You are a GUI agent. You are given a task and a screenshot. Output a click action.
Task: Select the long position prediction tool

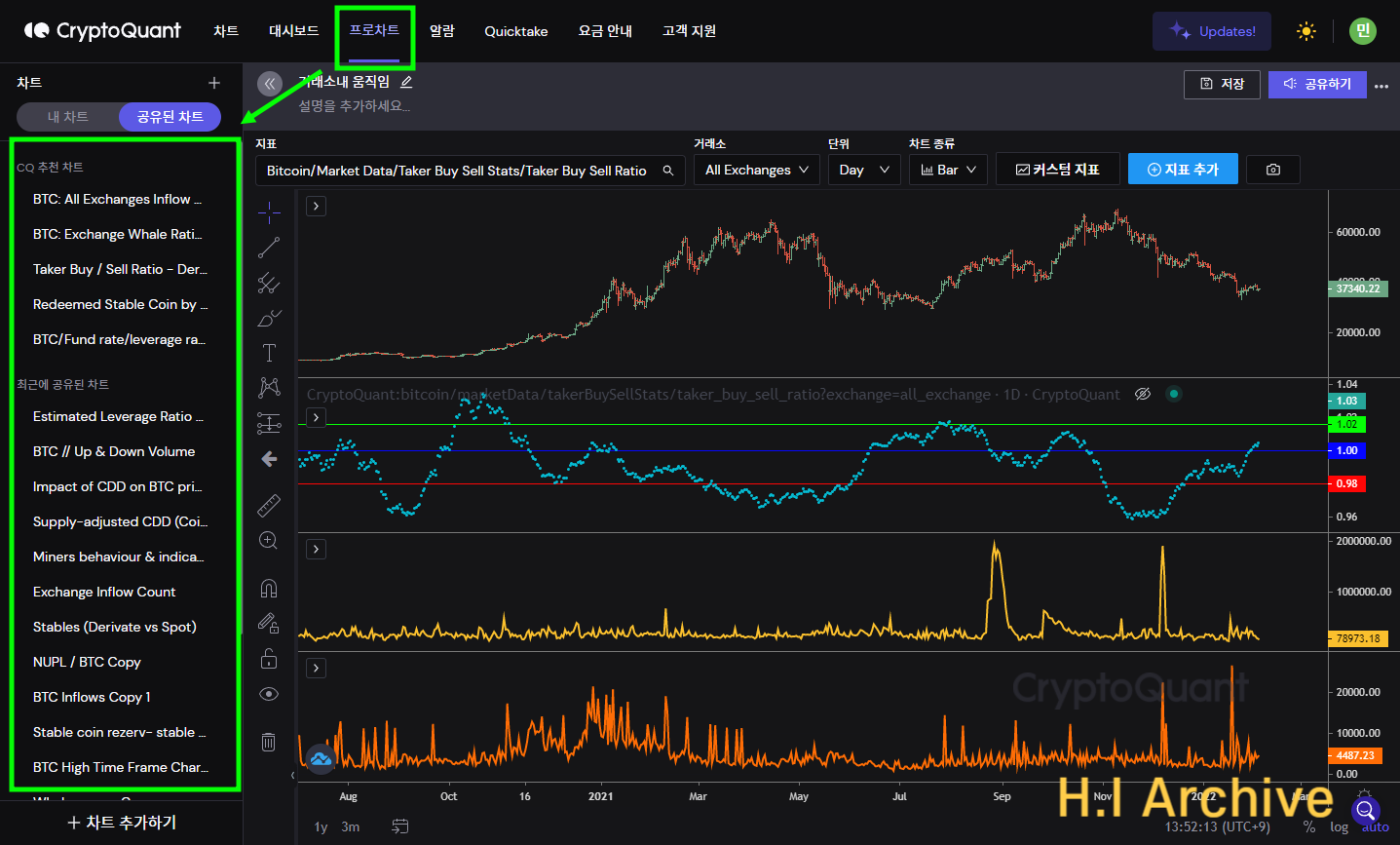269,423
